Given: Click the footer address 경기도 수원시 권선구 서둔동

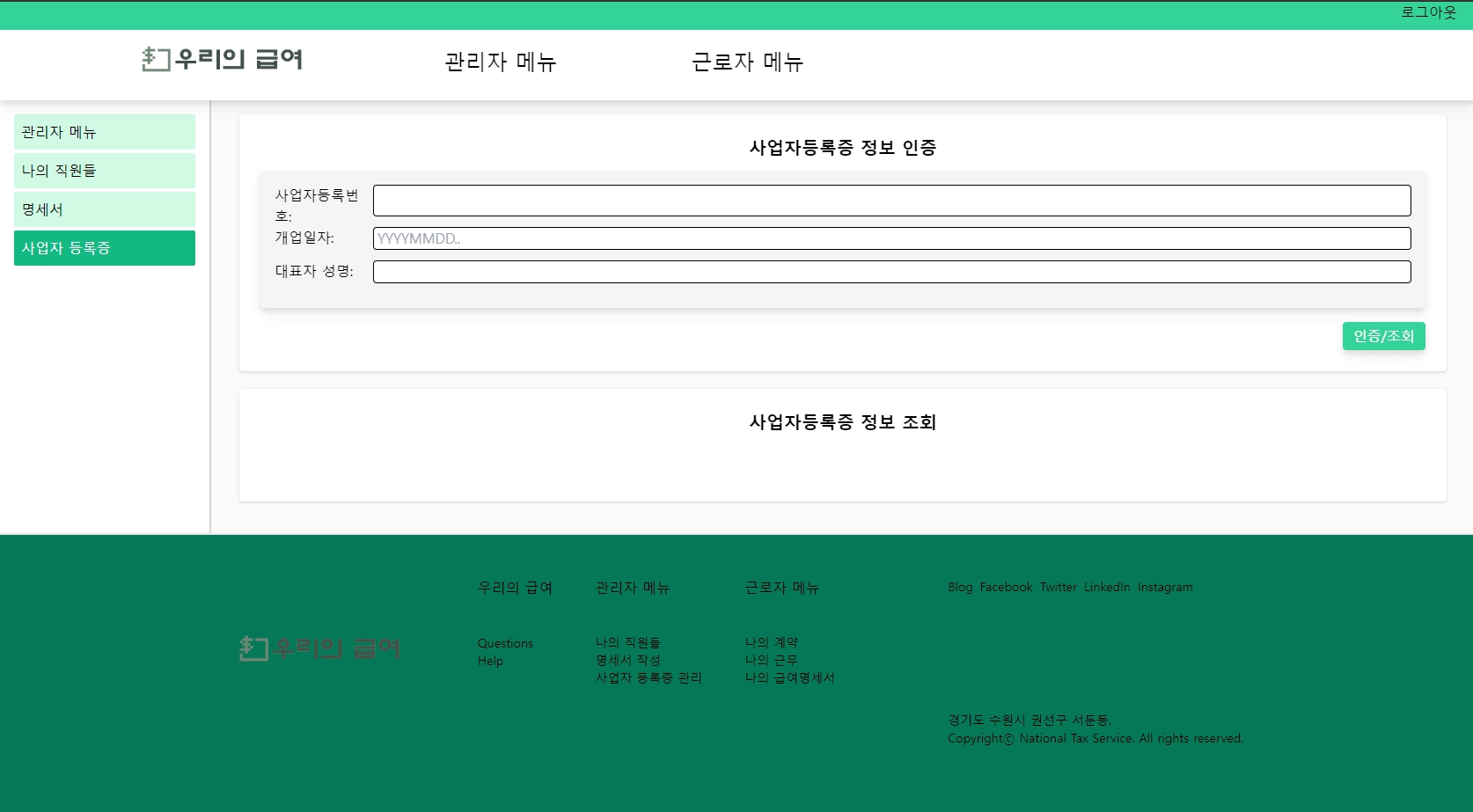Looking at the screenshot, I should (1030, 720).
